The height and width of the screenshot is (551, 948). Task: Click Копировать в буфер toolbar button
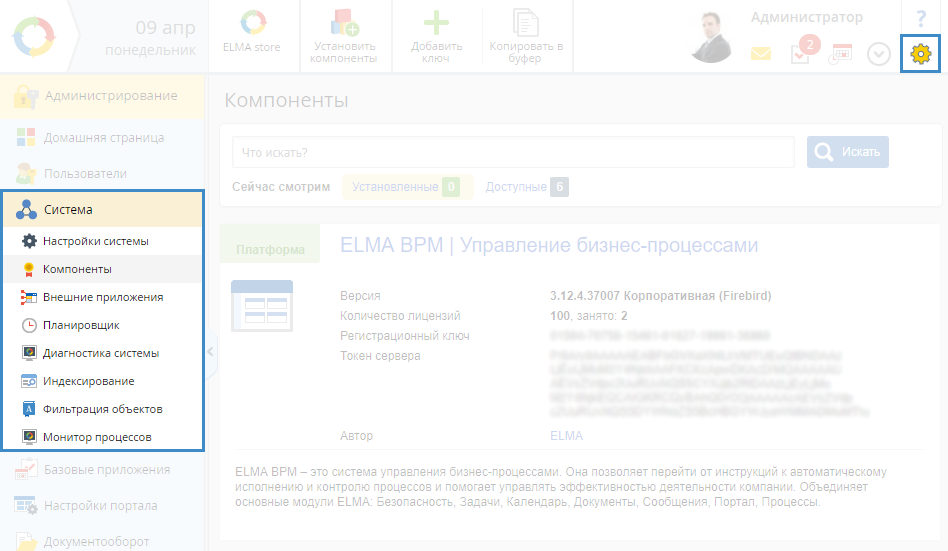526,36
